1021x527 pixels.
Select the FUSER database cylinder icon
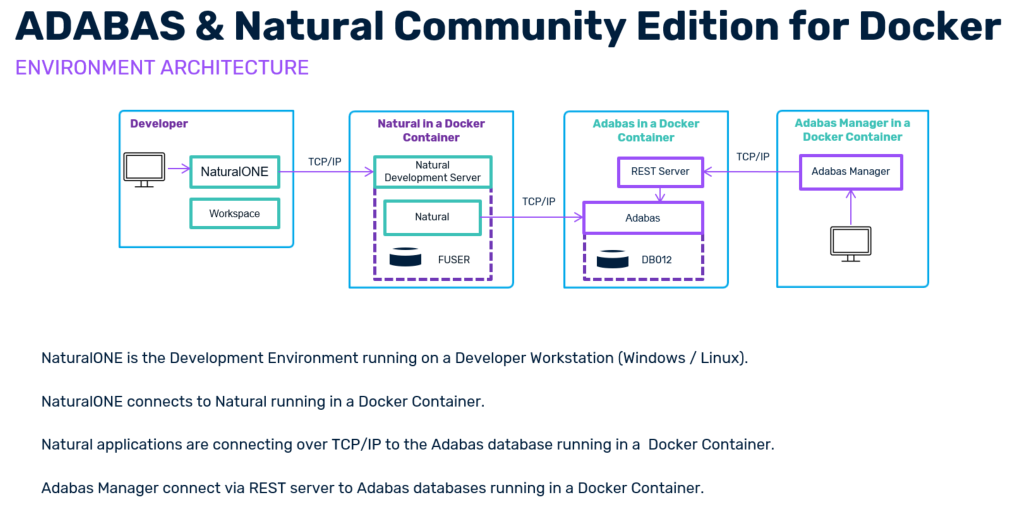click(x=405, y=259)
